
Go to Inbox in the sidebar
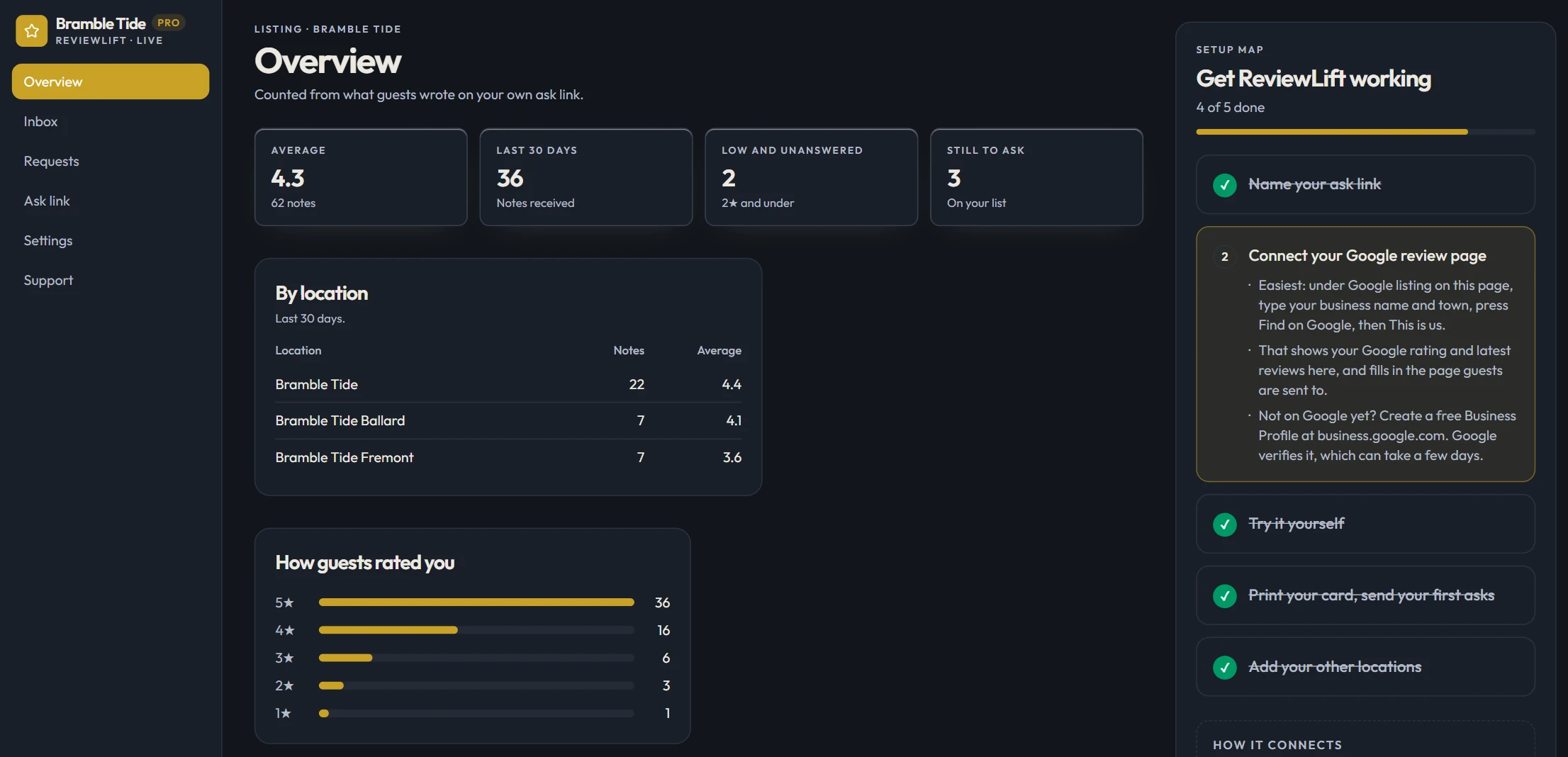(111, 121)
